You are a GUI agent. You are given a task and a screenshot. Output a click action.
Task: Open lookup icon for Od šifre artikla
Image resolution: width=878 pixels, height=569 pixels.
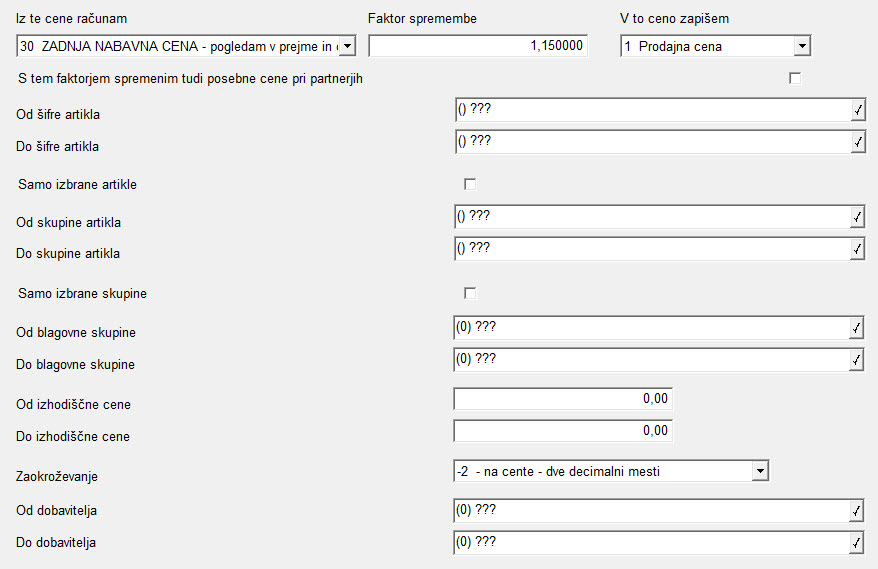(x=858, y=110)
